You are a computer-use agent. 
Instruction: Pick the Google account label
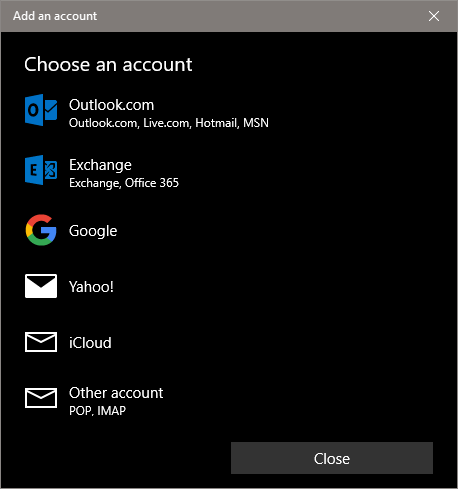[93, 231]
